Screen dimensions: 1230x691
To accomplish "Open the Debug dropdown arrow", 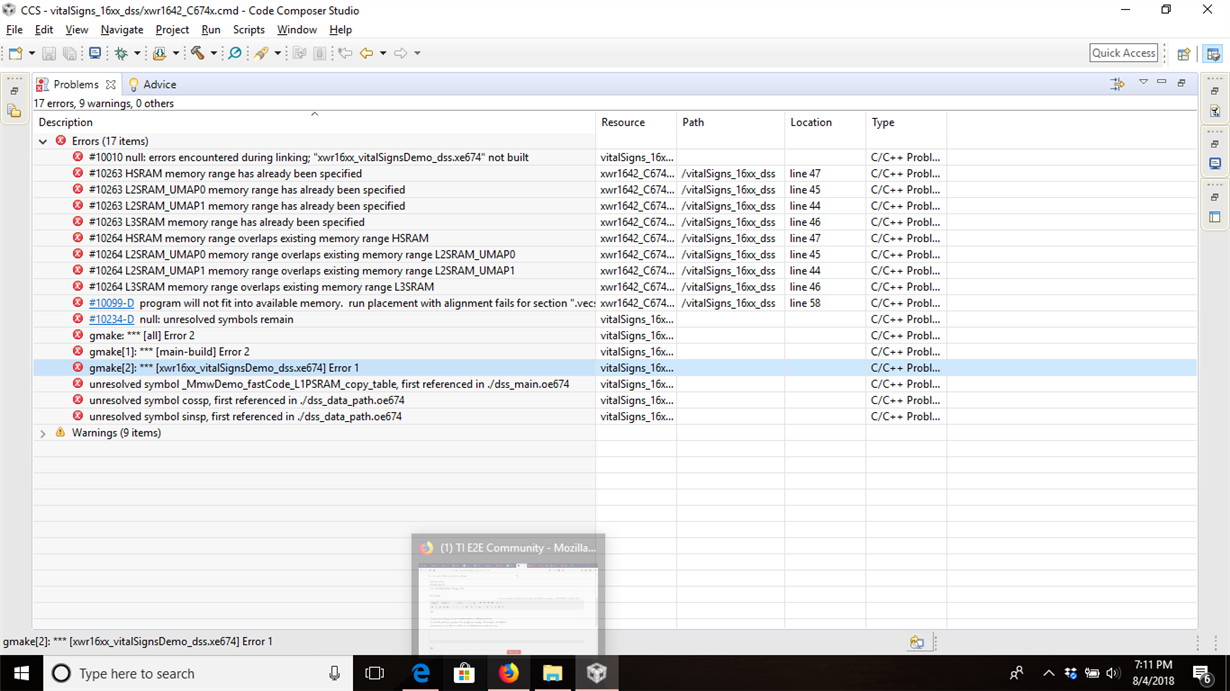I will coord(137,54).
